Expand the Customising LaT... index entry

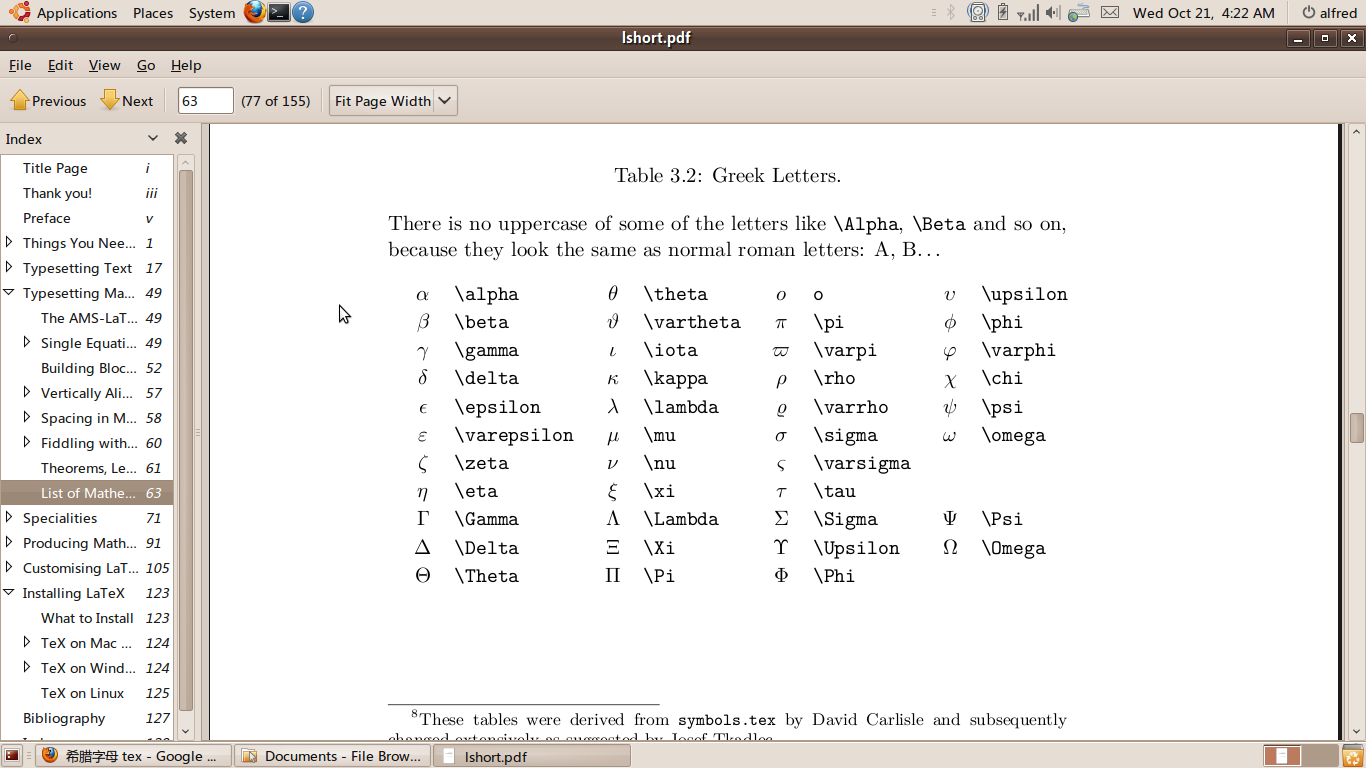9,567
